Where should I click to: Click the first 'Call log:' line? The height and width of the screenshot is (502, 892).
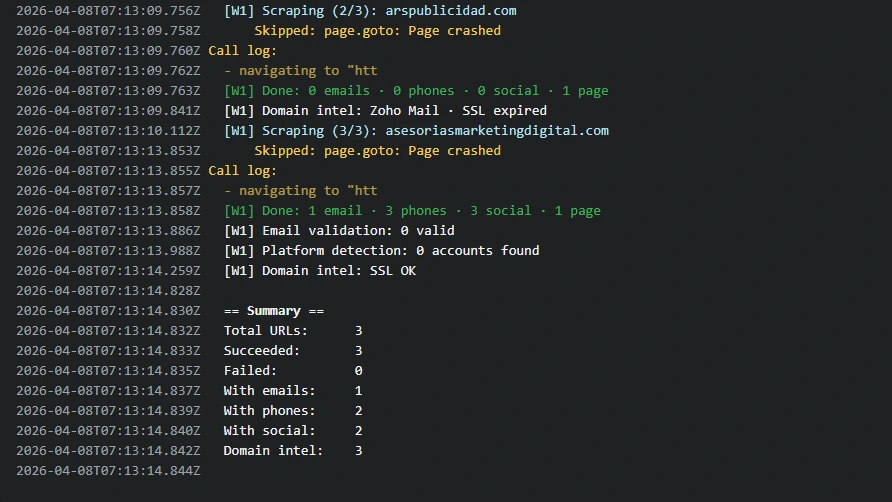(242, 51)
